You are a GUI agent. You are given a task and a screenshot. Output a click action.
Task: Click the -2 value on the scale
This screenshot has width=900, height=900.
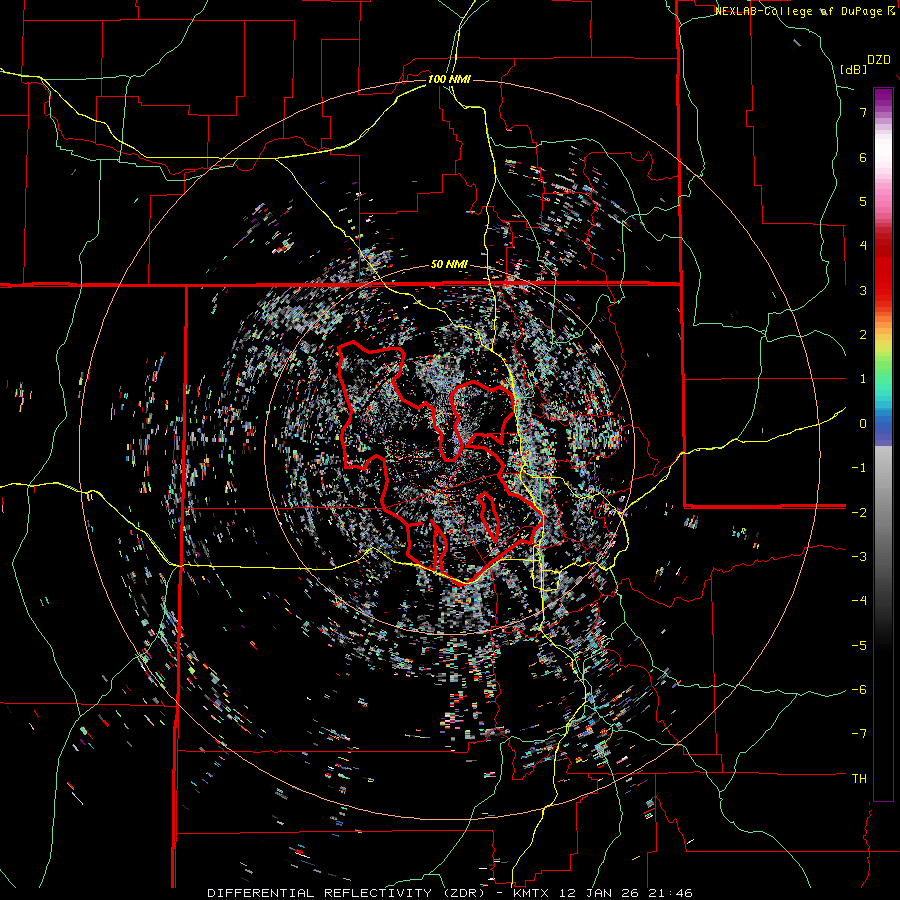(x=859, y=512)
